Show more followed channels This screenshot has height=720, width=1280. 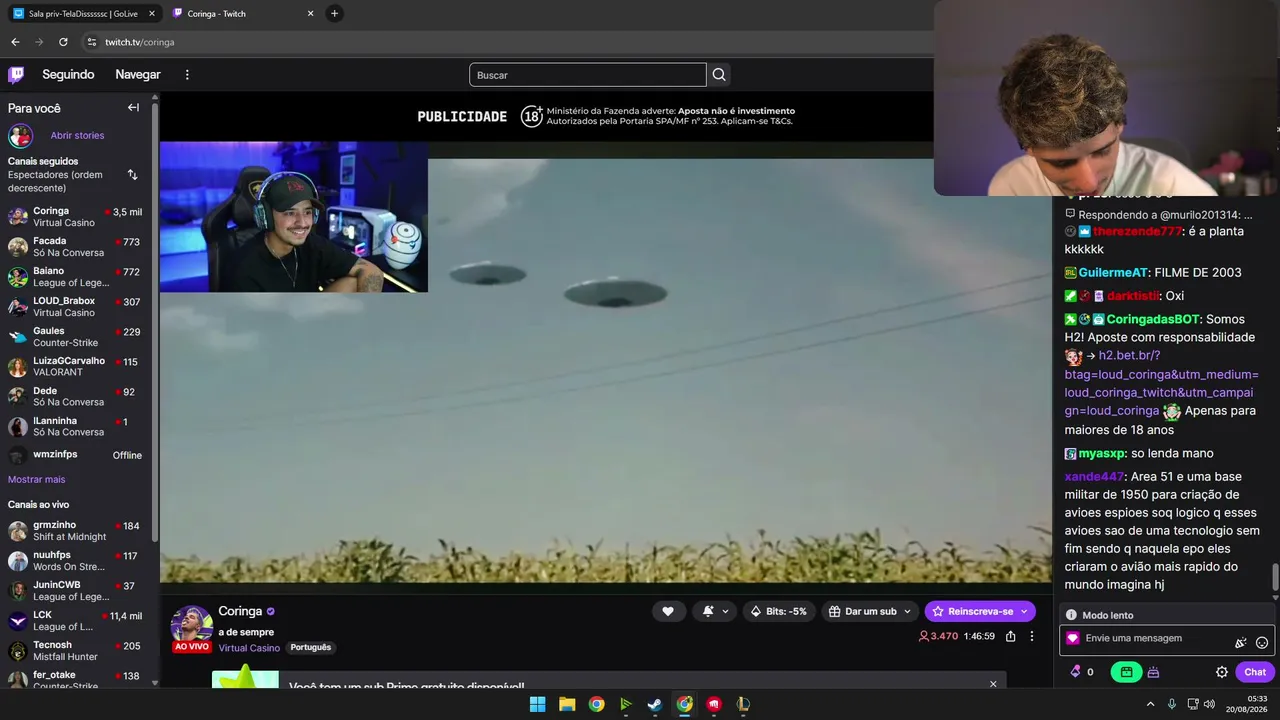click(37, 479)
